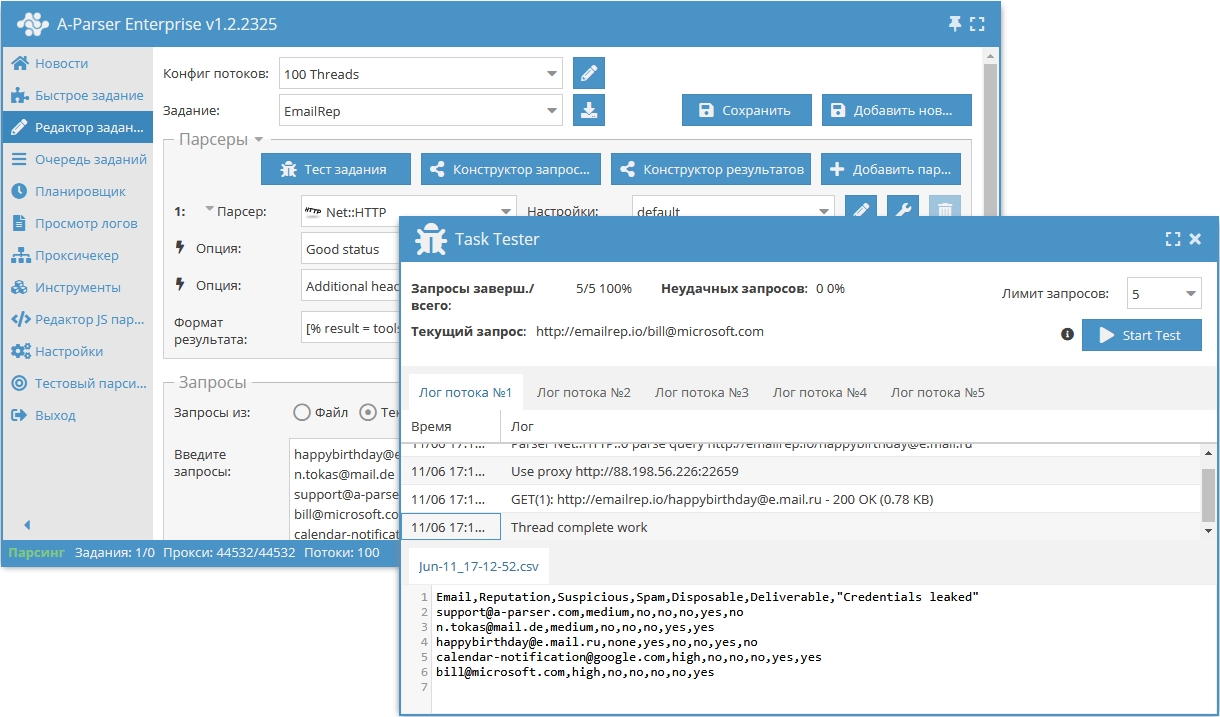Open Быстрое задание sidebar item

76,95
